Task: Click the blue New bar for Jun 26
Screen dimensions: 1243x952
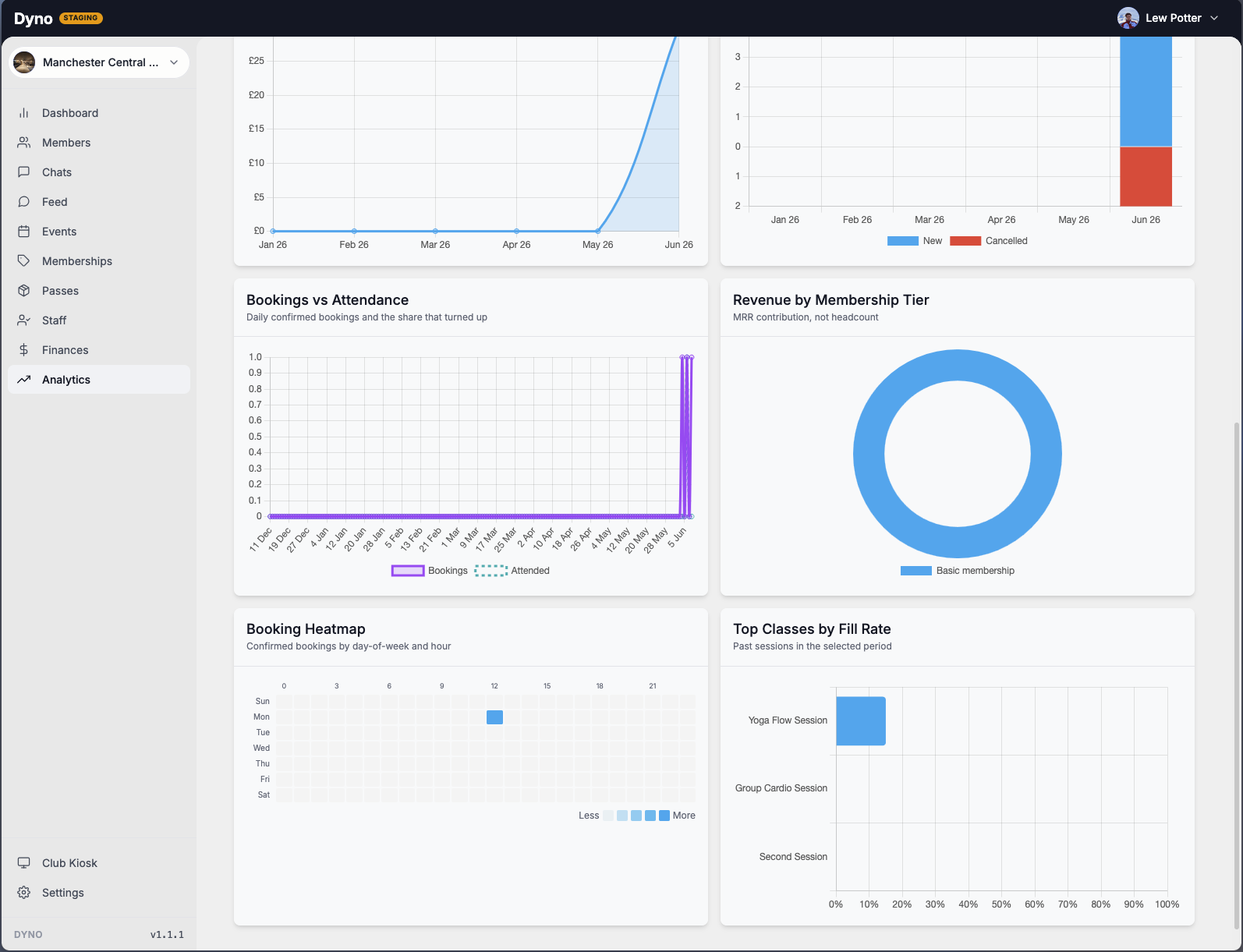Action: click(1146, 91)
